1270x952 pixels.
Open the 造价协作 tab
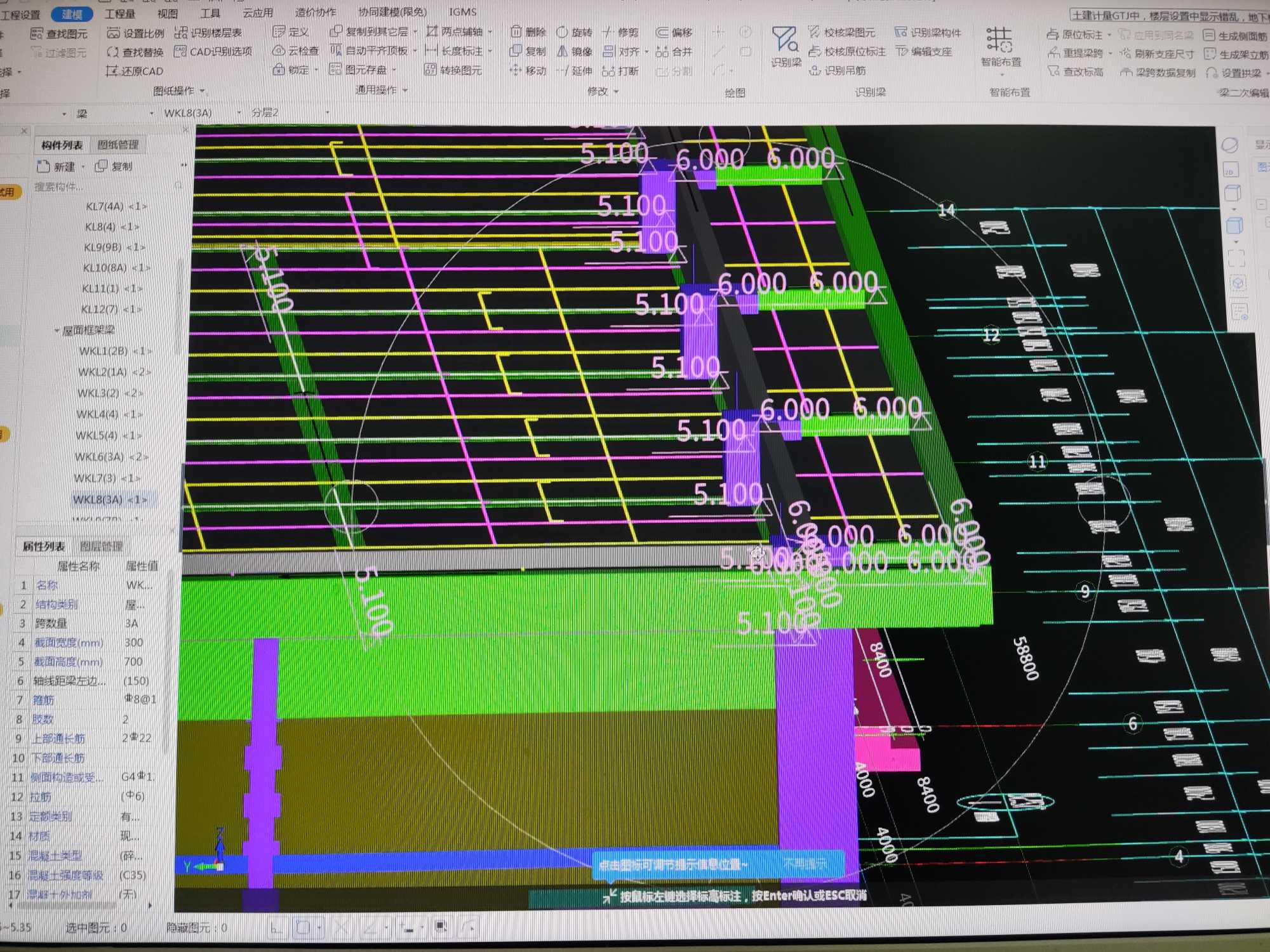316,12
